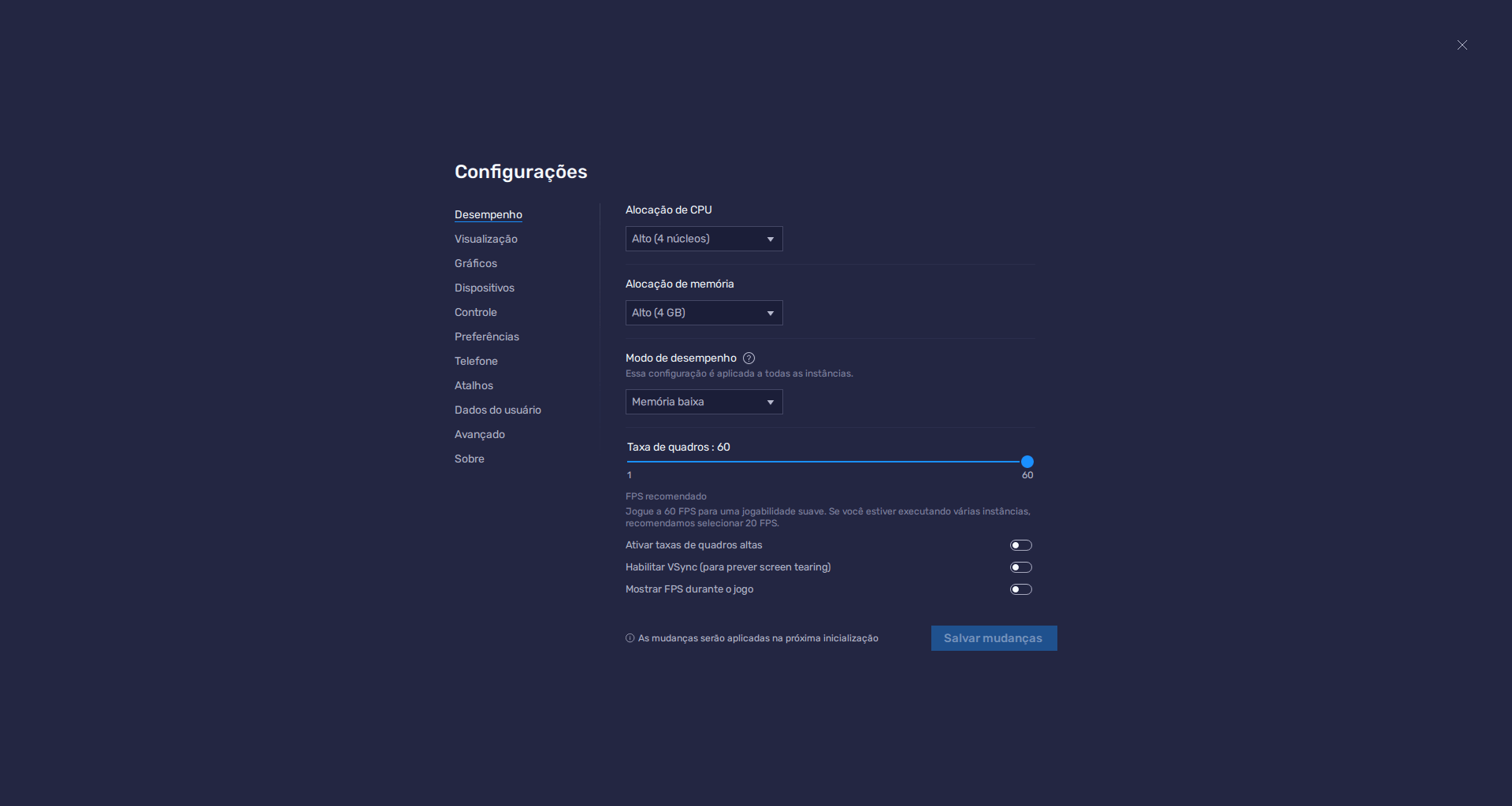Click the info icon beside As mudanças notice
The height and width of the screenshot is (806, 1512).
tap(630, 638)
